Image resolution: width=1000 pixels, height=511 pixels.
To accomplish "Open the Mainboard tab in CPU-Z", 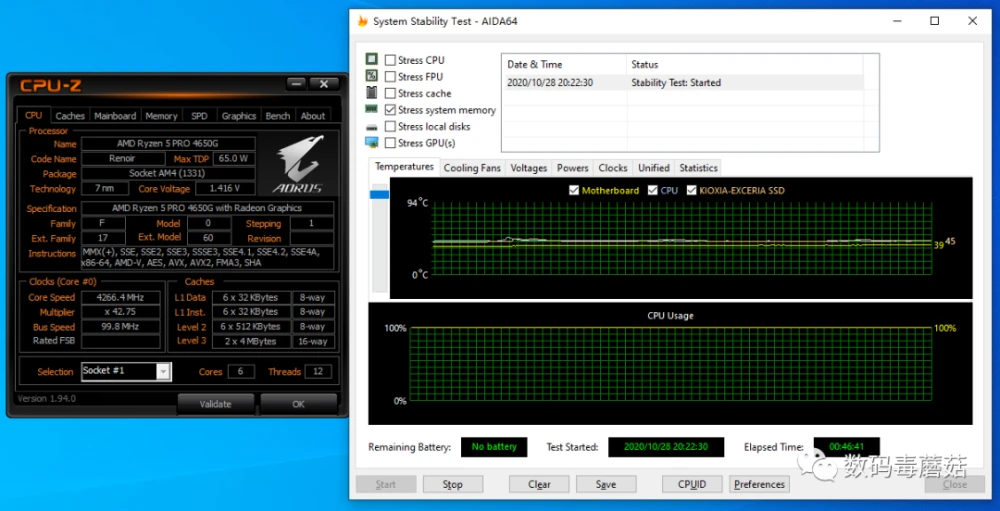I will pos(115,116).
